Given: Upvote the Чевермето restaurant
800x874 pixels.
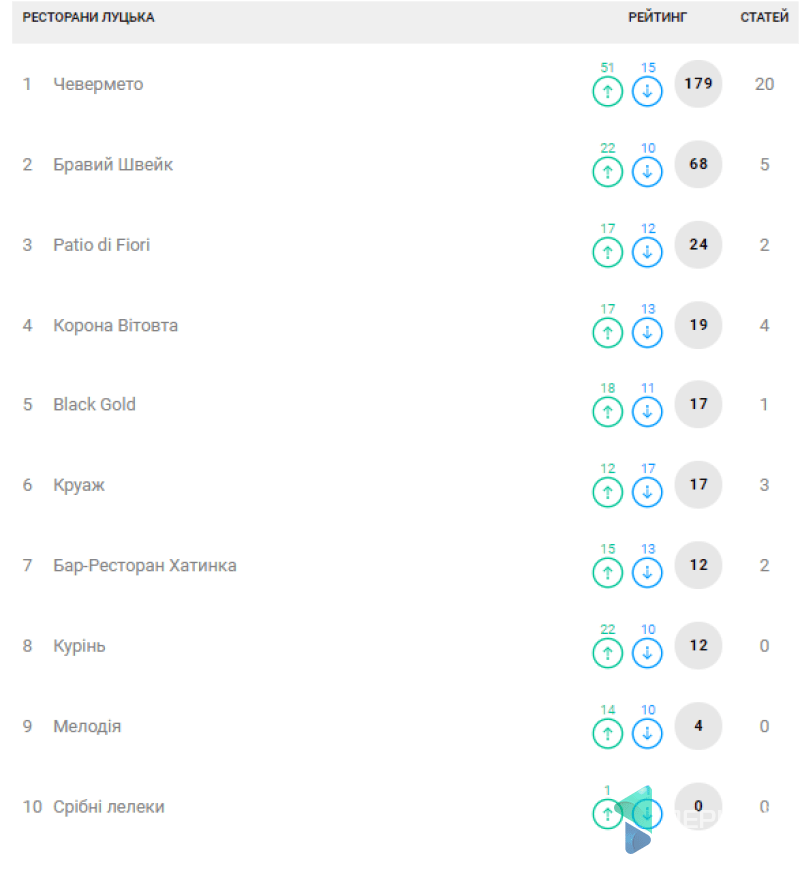Looking at the screenshot, I should (x=607, y=92).
